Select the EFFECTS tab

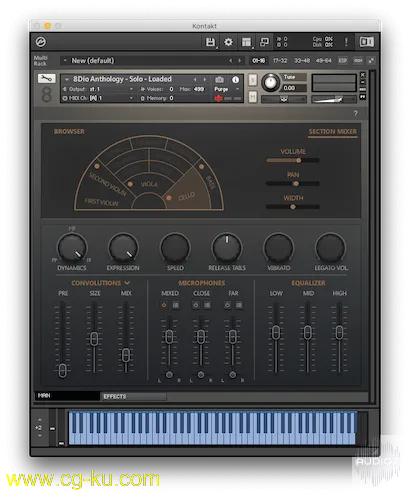click(x=133, y=396)
